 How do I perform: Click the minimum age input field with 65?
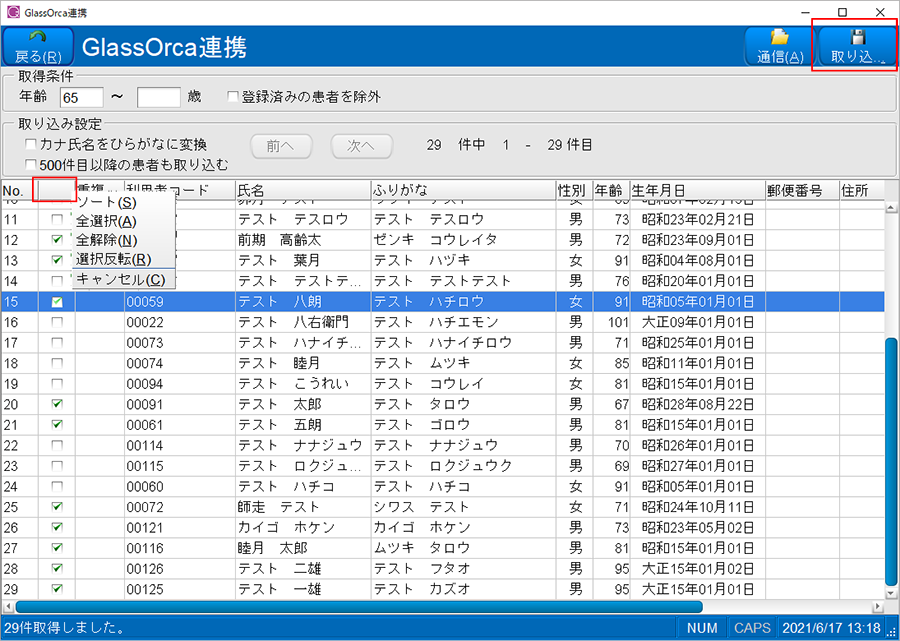point(81,97)
